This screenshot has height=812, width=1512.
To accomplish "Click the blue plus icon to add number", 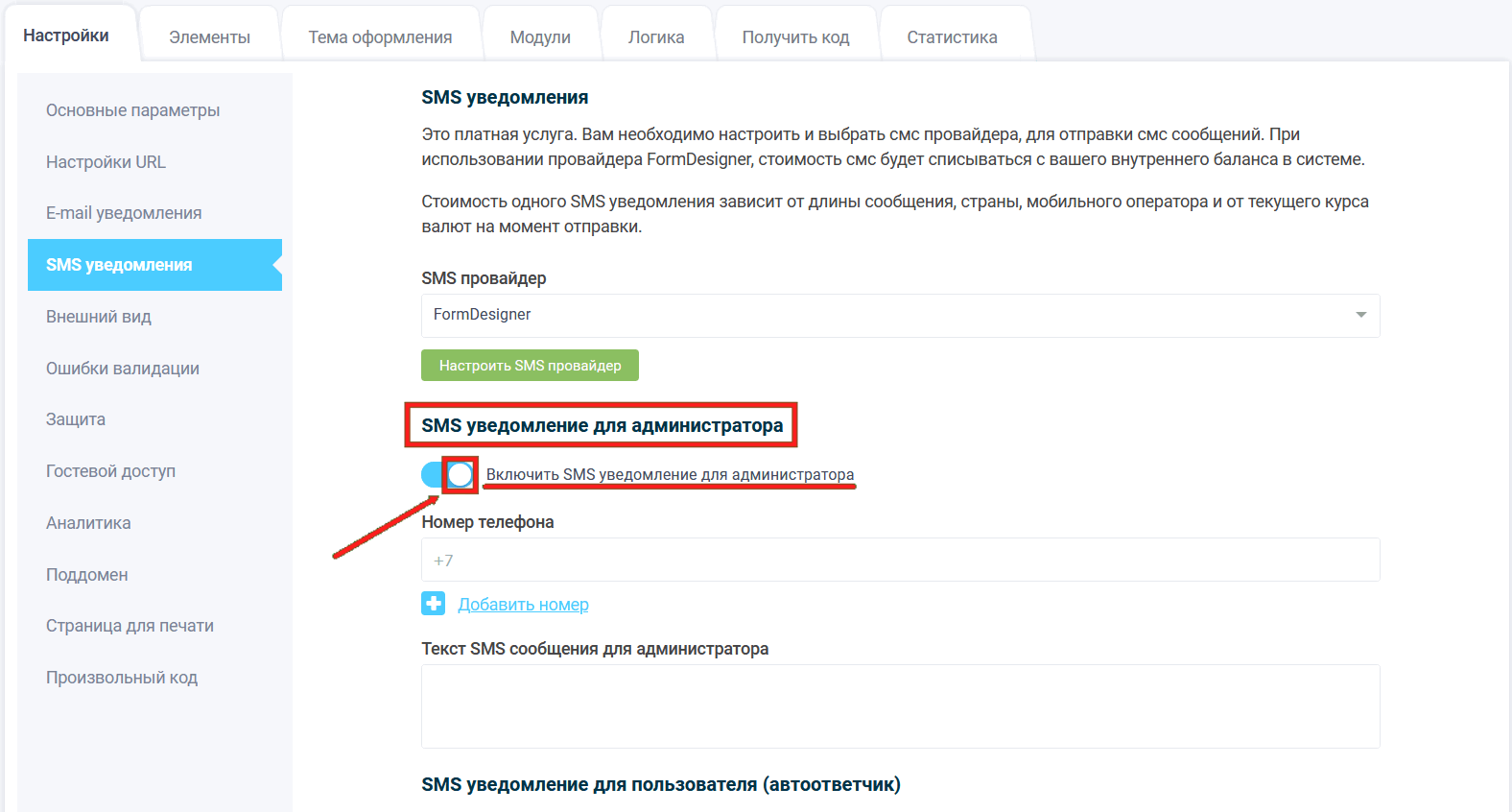I will [x=433, y=604].
